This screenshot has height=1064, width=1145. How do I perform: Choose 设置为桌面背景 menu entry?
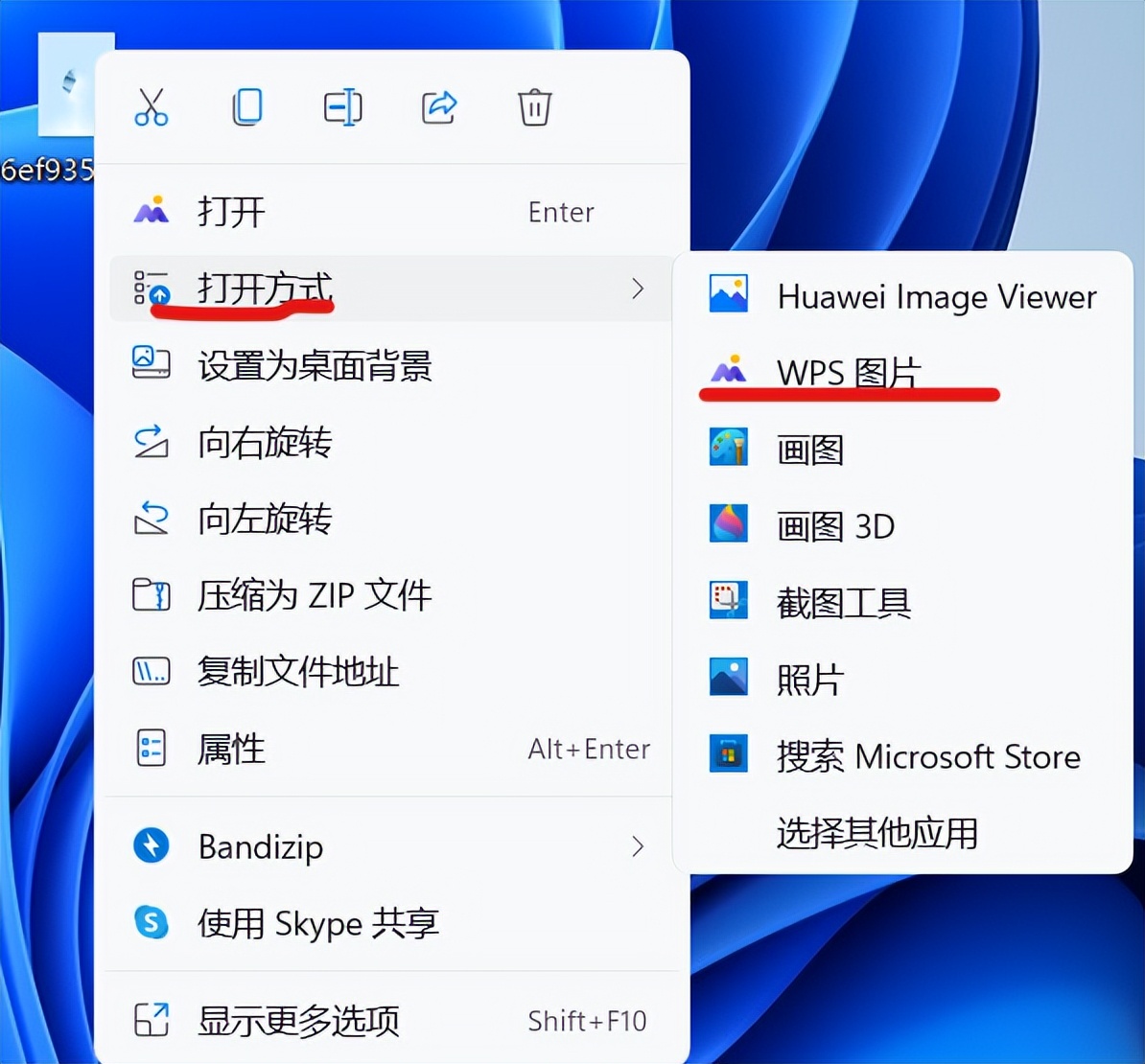(x=316, y=367)
